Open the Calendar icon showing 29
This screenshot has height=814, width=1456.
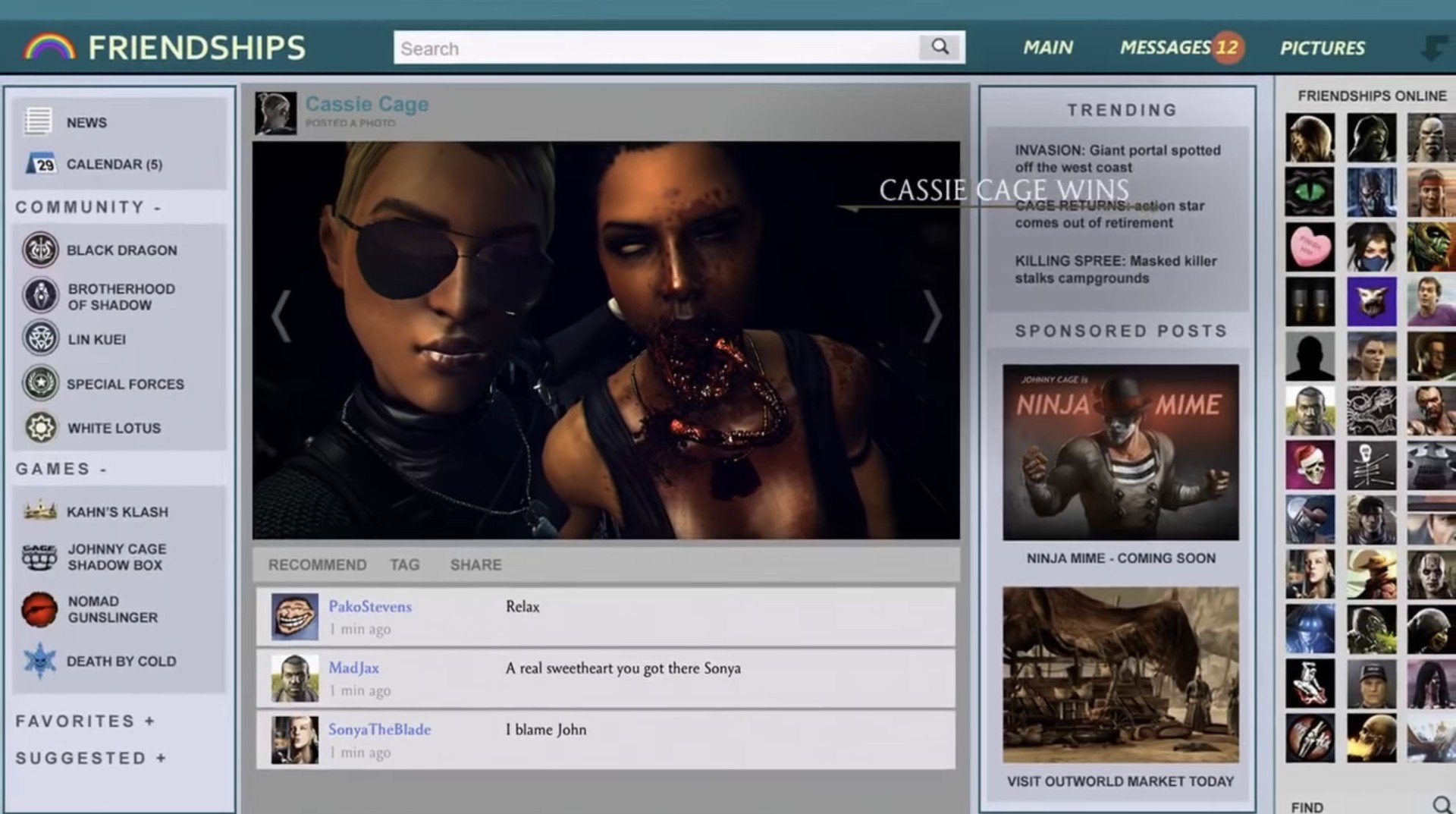[x=41, y=164]
